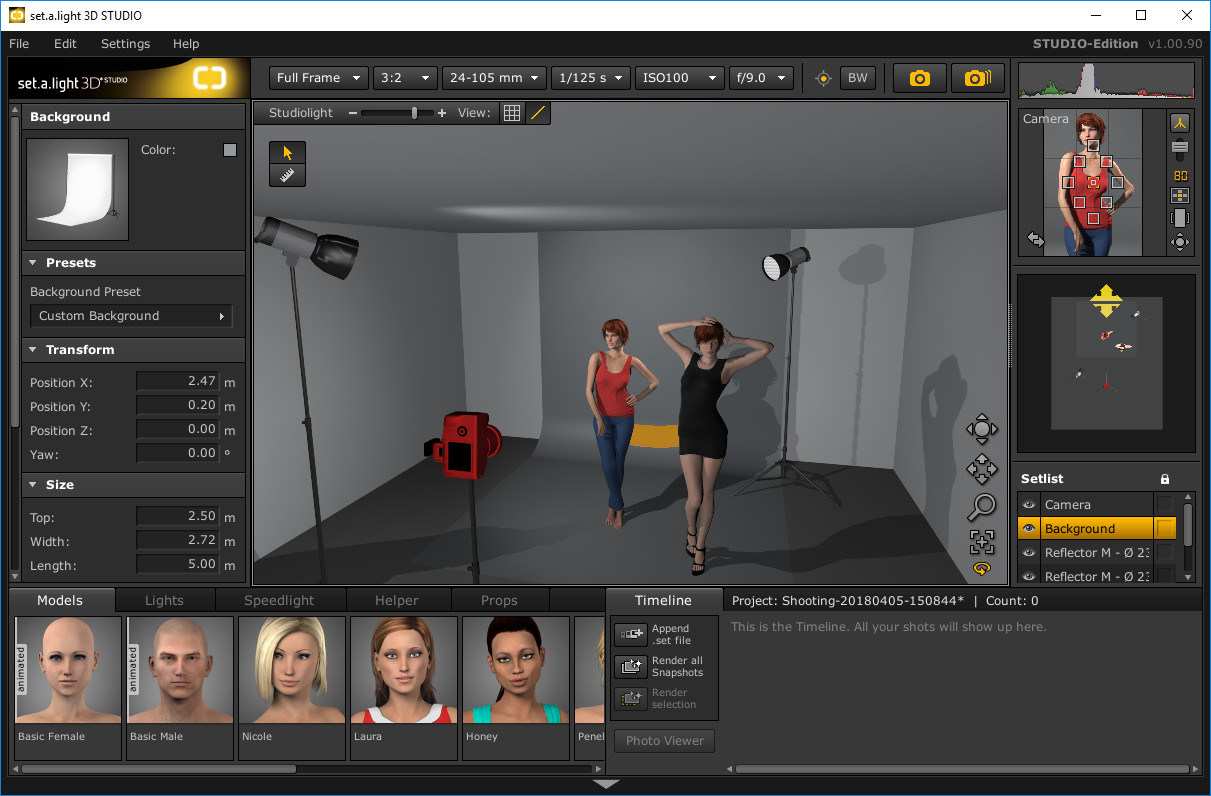Select the ruler measure tool
This screenshot has height=796, width=1211.
(287, 175)
